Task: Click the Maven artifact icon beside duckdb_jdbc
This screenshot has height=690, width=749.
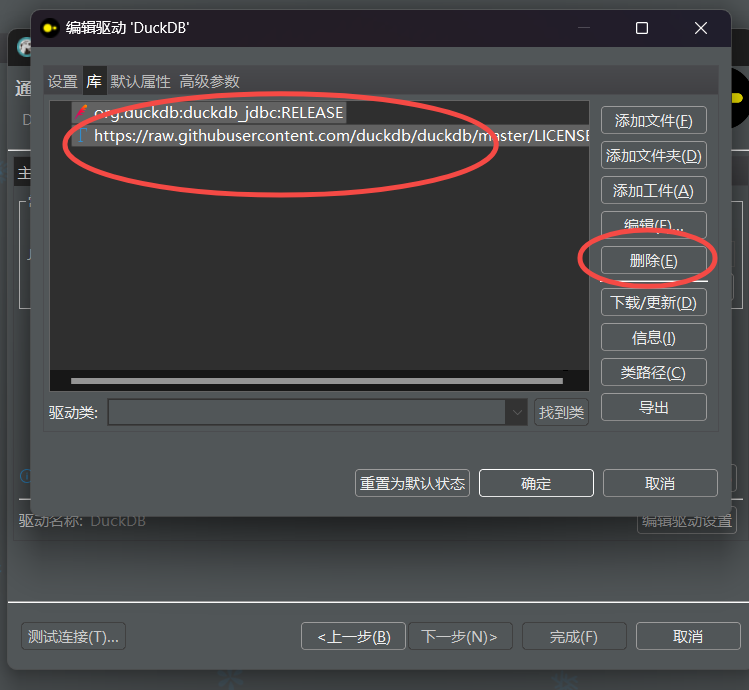Action: tap(82, 112)
